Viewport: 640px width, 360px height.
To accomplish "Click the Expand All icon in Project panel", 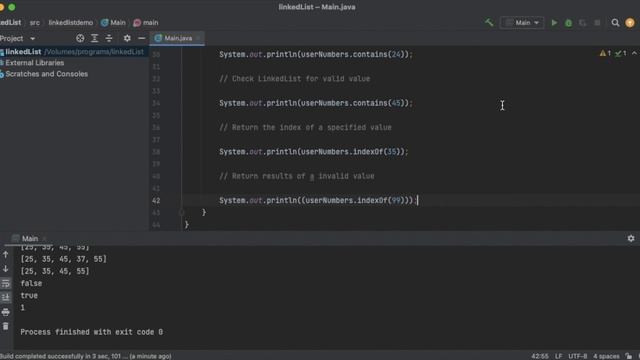I will pyautogui.click(x=94, y=38).
